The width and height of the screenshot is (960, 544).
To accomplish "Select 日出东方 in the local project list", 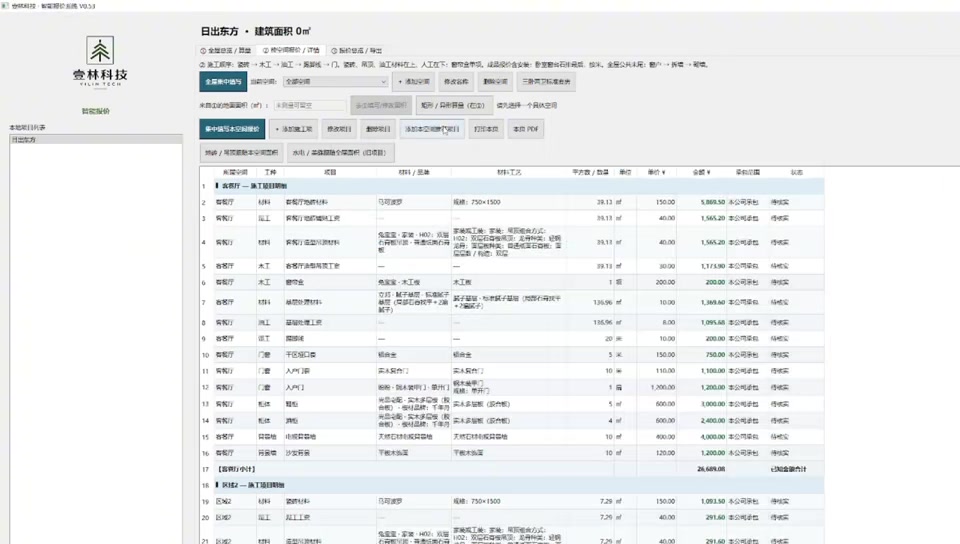I will (96, 140).
